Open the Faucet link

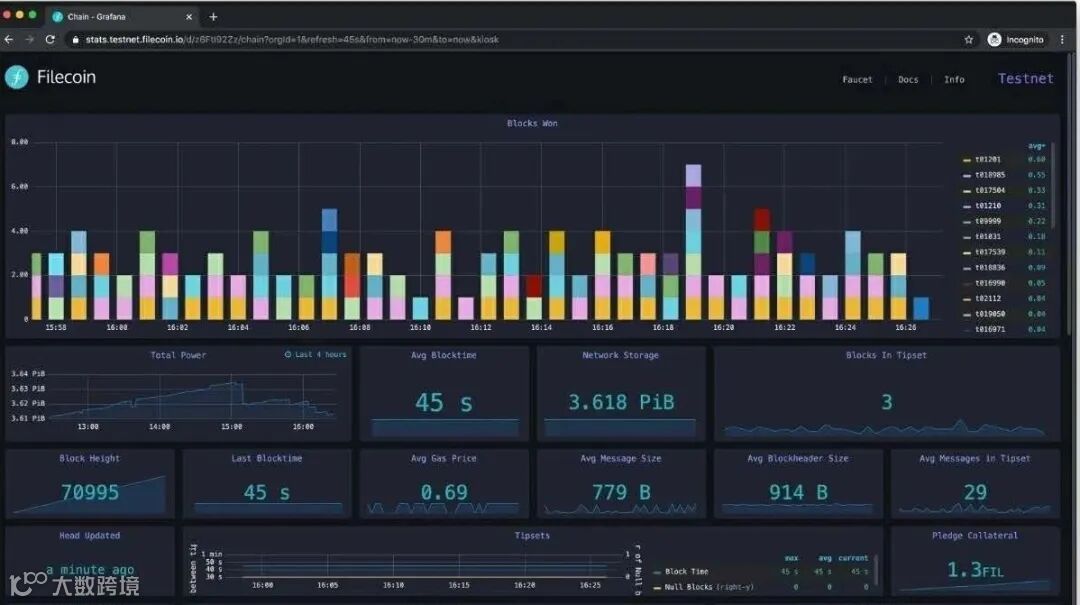coord(857,79)
